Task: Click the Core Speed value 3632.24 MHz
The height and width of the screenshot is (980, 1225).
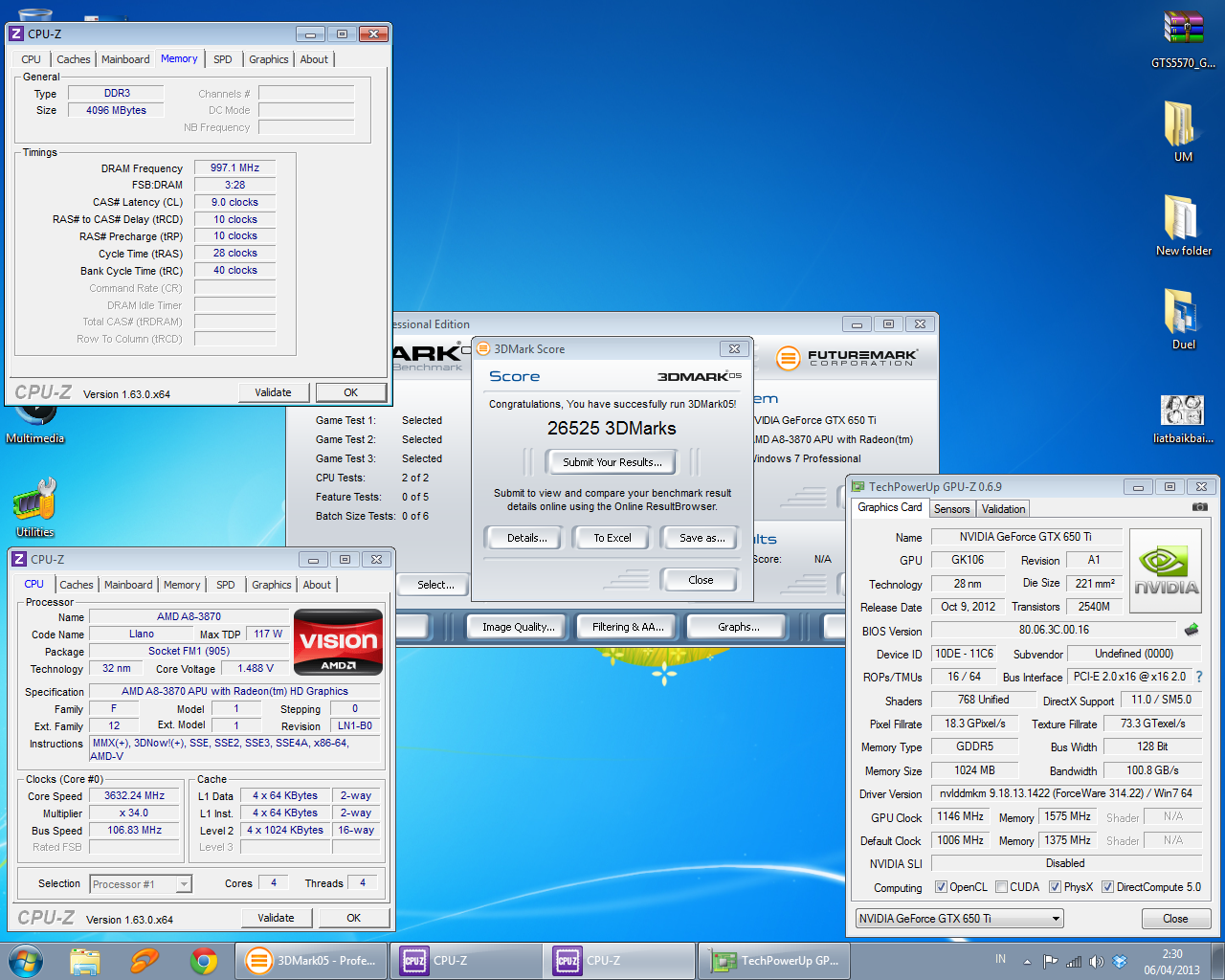Action: [x=135, y=796]
